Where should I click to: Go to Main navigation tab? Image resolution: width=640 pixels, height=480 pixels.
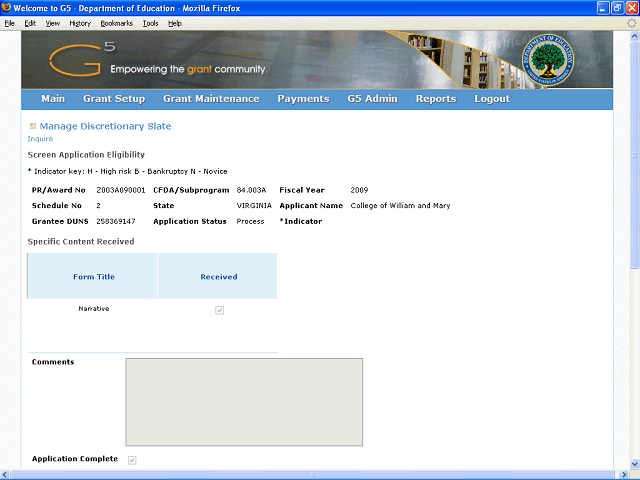(53, 99)
